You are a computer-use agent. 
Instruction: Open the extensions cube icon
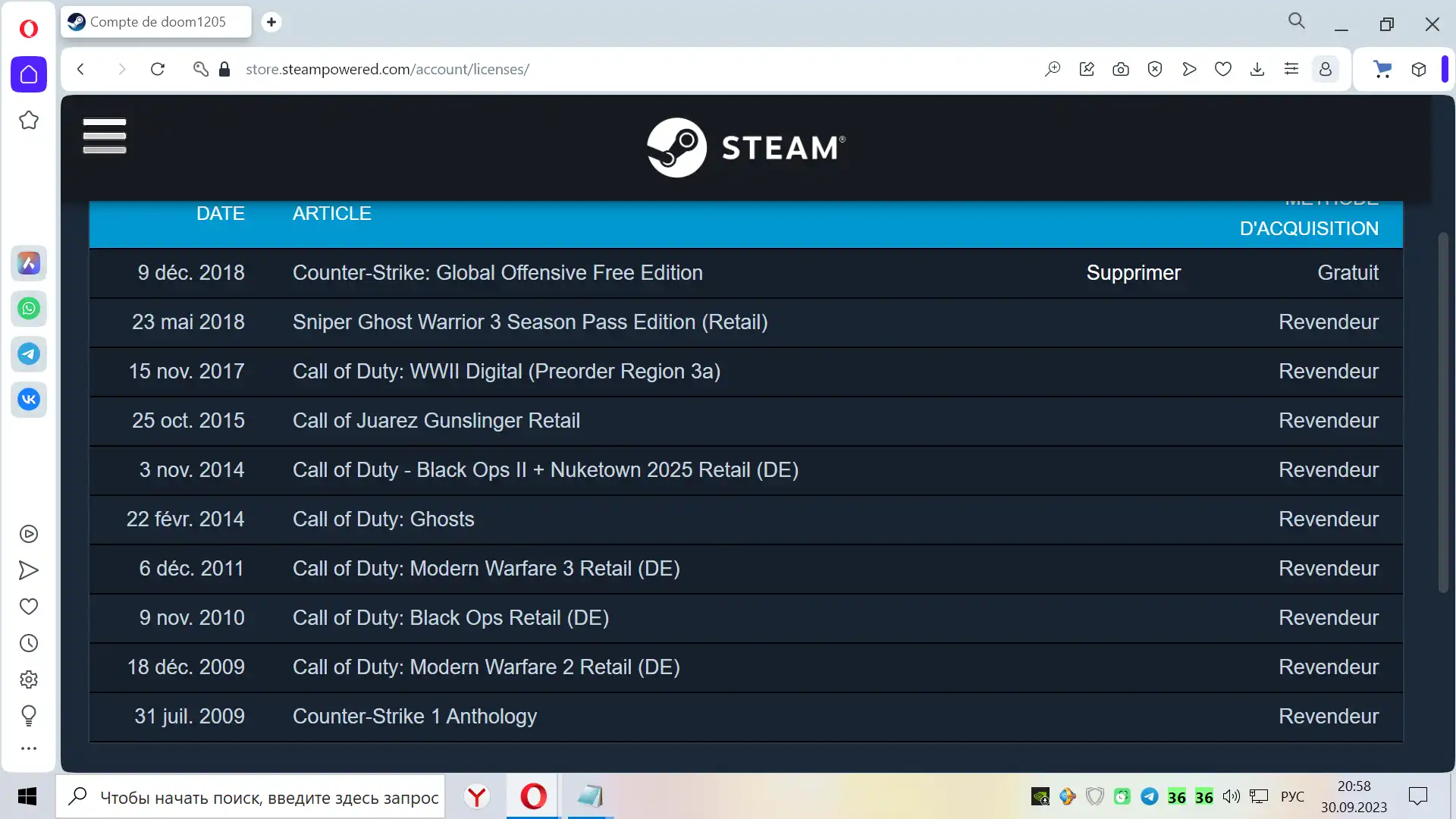1419,69
